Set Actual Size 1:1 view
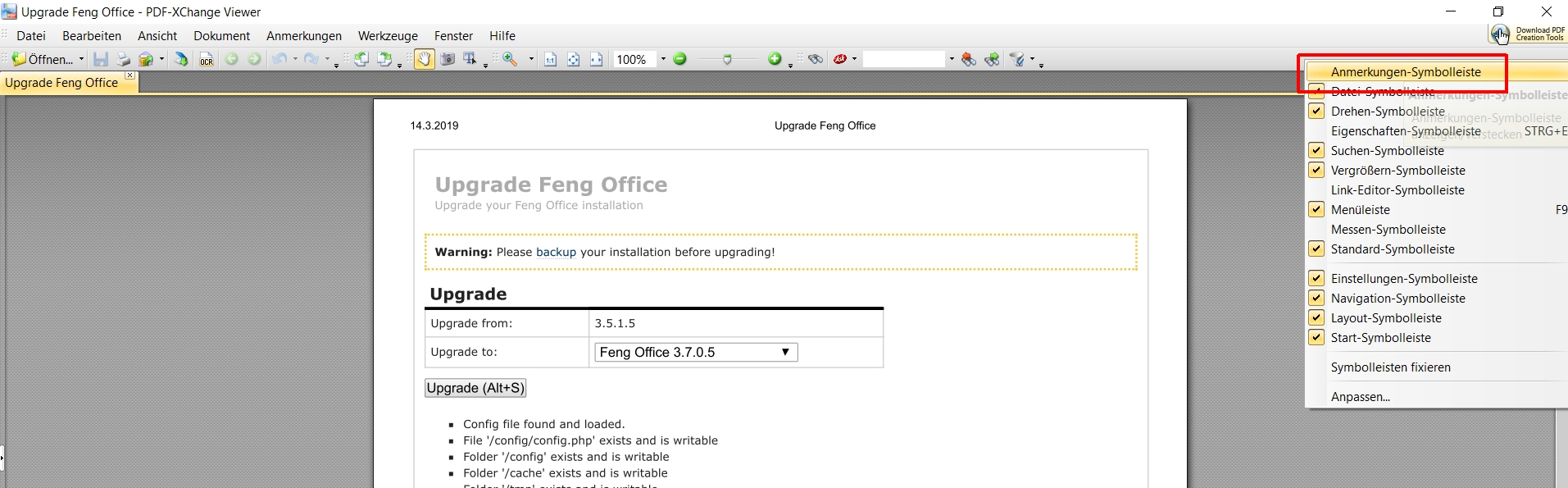 (551, 59)
